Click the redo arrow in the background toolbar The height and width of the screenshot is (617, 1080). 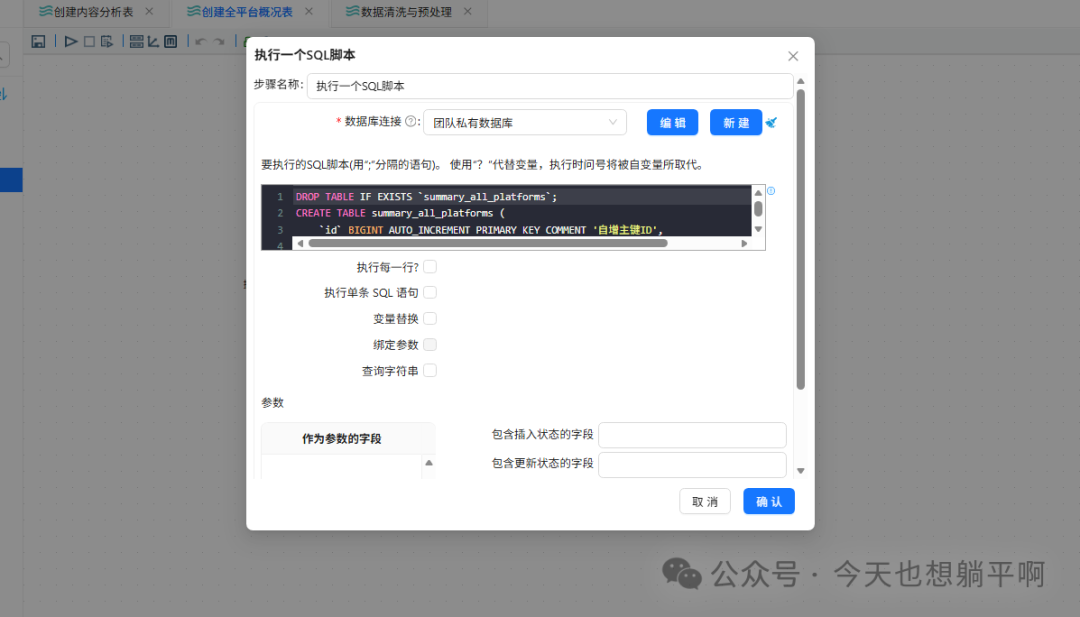[220, 42]
